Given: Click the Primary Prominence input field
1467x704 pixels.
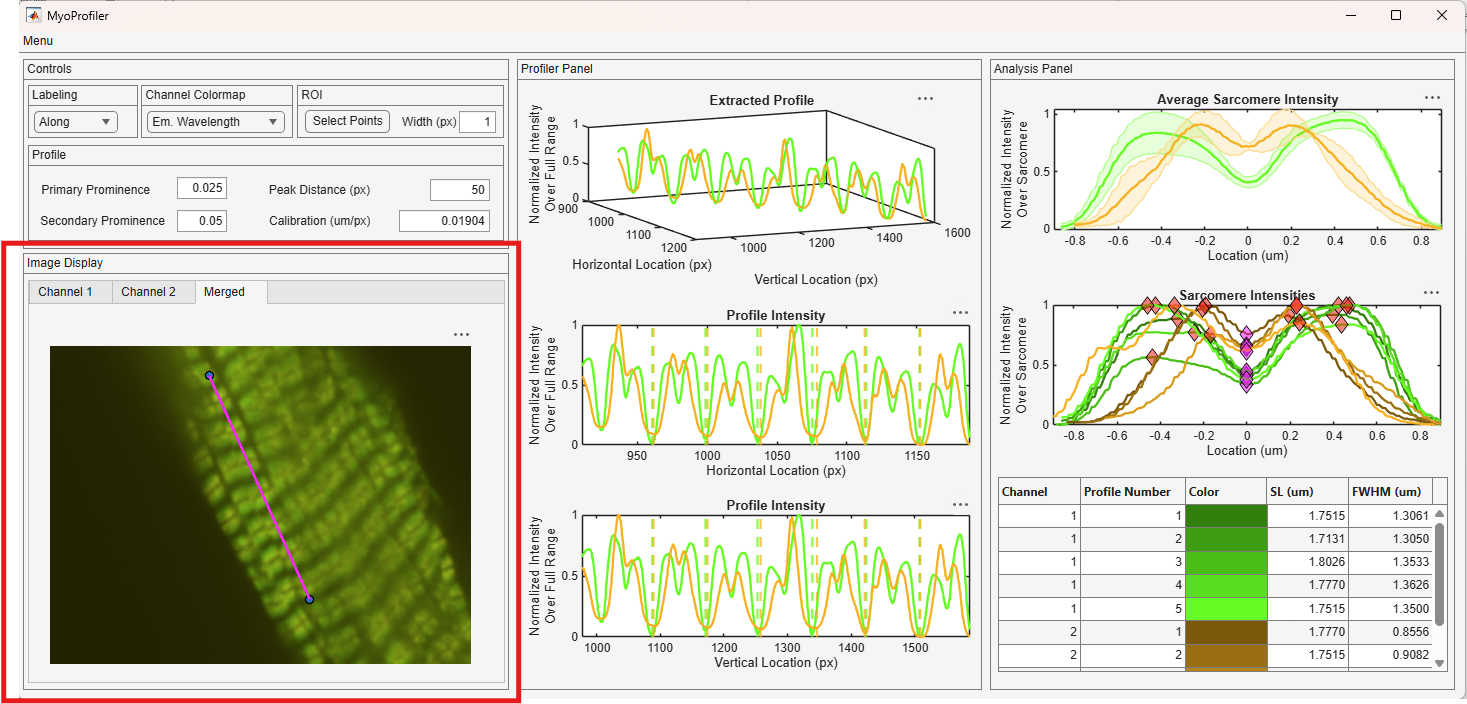Looking at the screenshot, I should click(x=202, y=189).
